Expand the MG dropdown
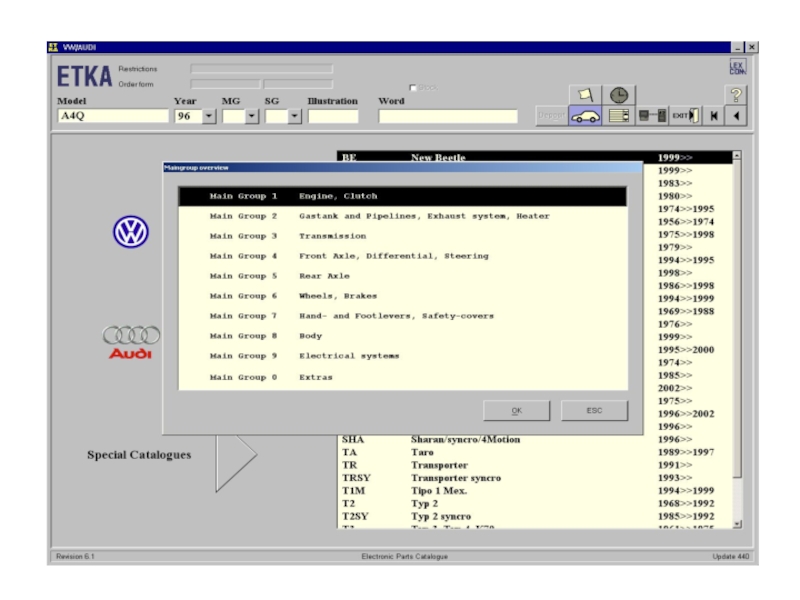The width and height of the screenshot is (800, 600). pyautogui.click(x=252, y=116)
